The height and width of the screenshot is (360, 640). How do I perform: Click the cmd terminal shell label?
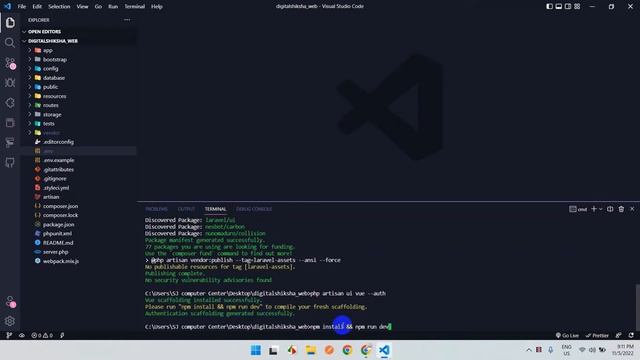[x=578, y=209]
